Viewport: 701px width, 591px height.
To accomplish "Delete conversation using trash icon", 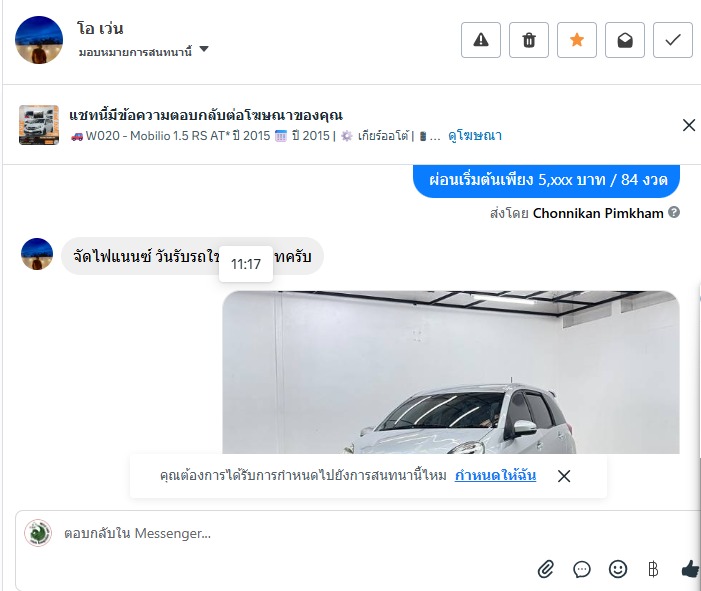I will tap(529, 40).
